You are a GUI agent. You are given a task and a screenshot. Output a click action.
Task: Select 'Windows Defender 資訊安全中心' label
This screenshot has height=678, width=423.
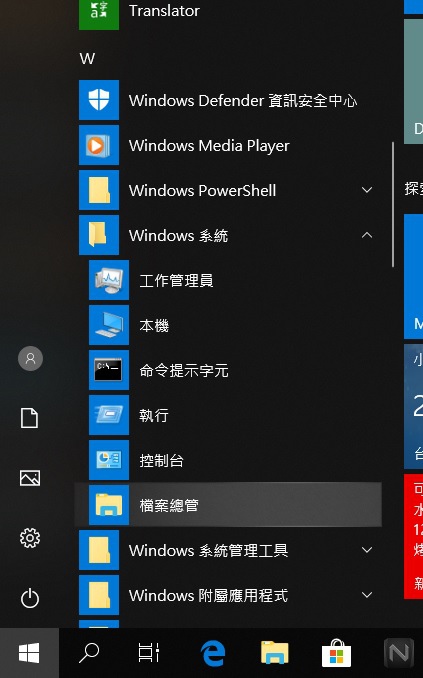(x=243, y=100)
